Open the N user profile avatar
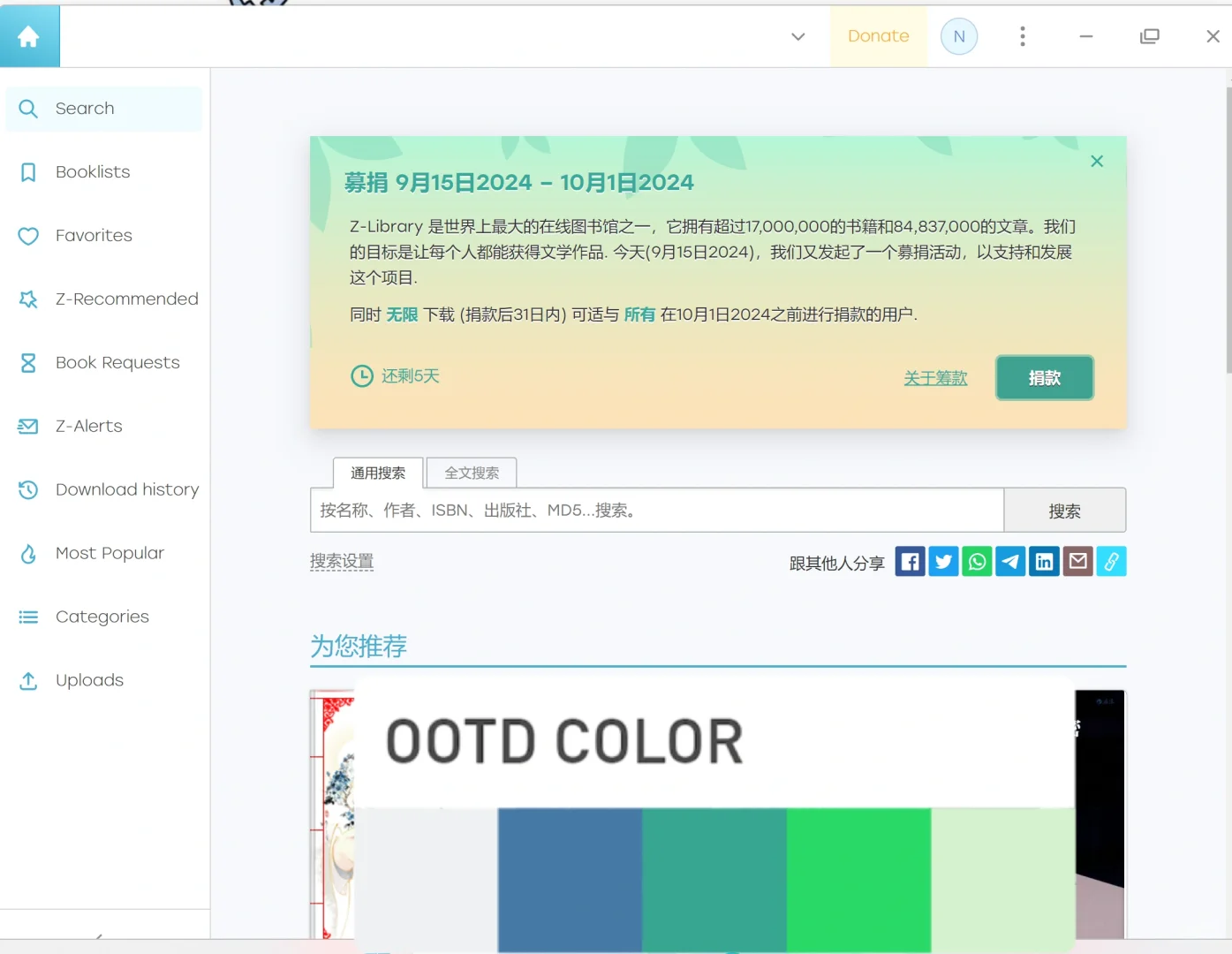The width and height of the screenshot is (1232, 954). [x=959, y=36]
